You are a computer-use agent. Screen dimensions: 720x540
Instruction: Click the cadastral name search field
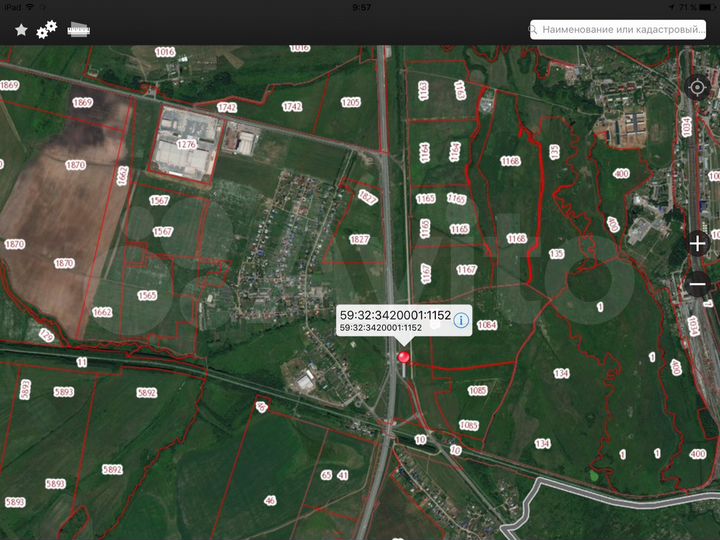pyautogui.click(x=625, y=30)
